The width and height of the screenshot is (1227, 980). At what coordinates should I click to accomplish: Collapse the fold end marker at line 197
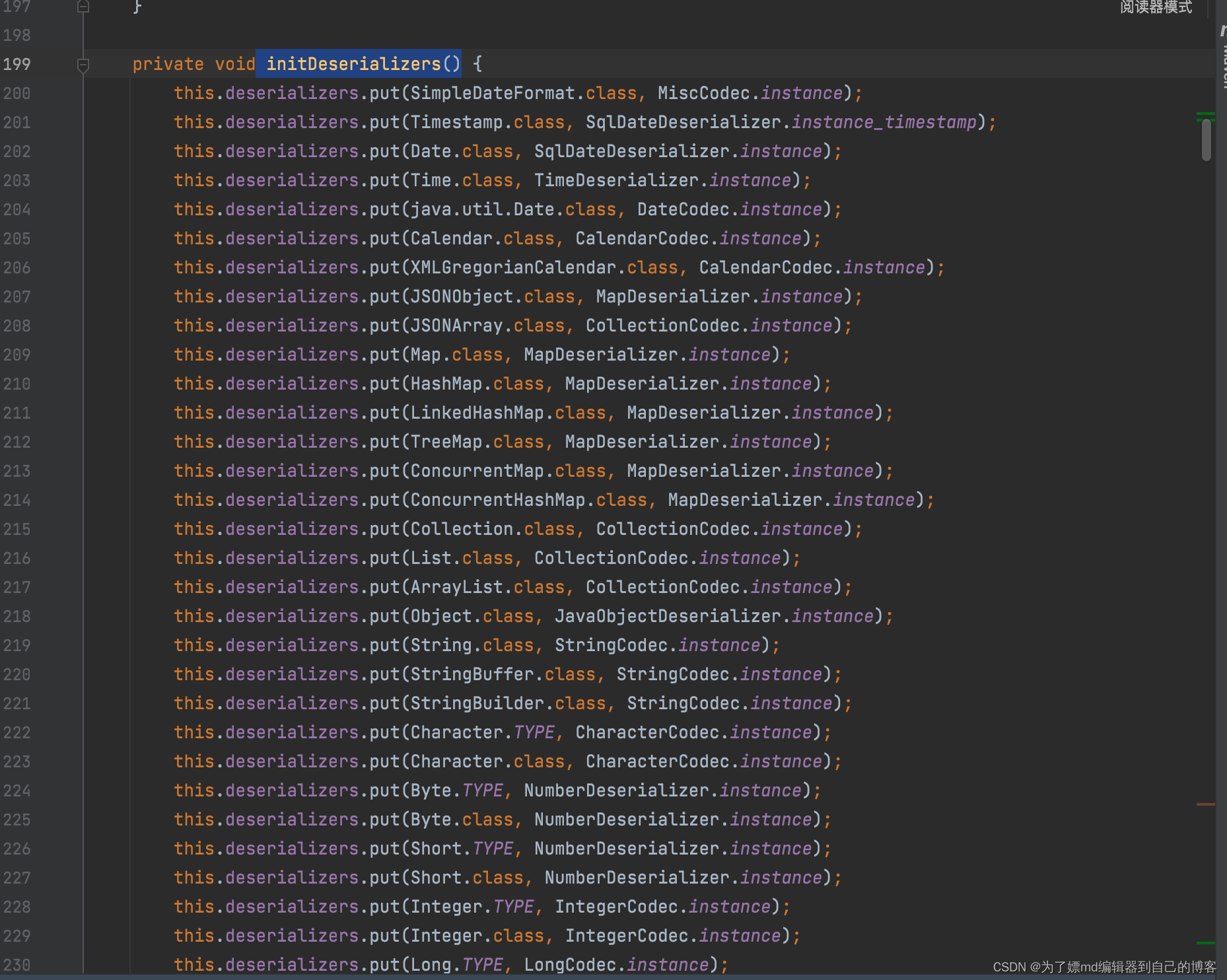pyautogui.click(x=83, y=7)
